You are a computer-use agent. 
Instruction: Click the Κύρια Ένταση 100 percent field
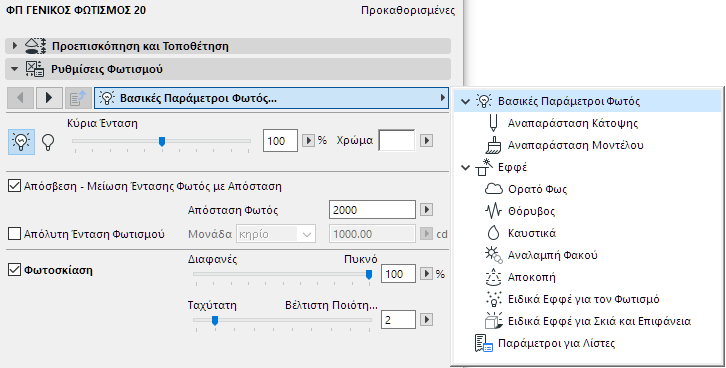280,140
